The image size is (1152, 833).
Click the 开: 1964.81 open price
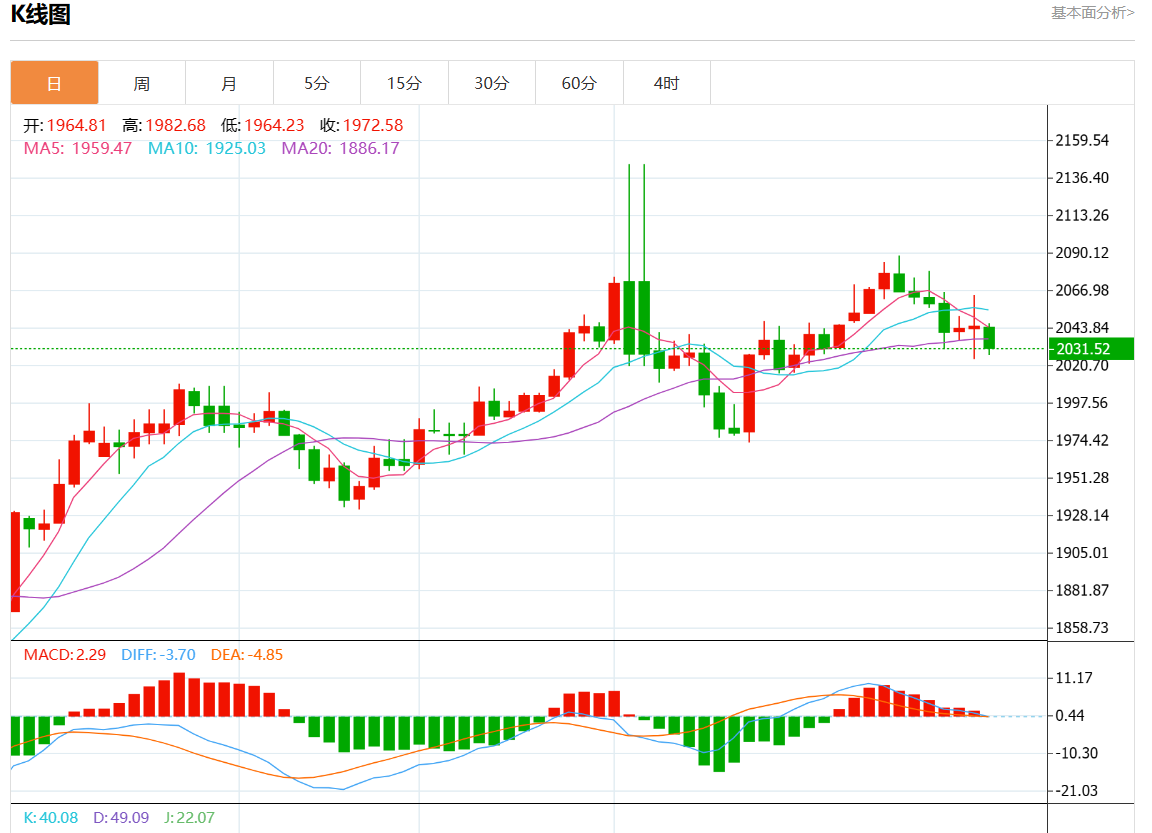coord(65,126)
